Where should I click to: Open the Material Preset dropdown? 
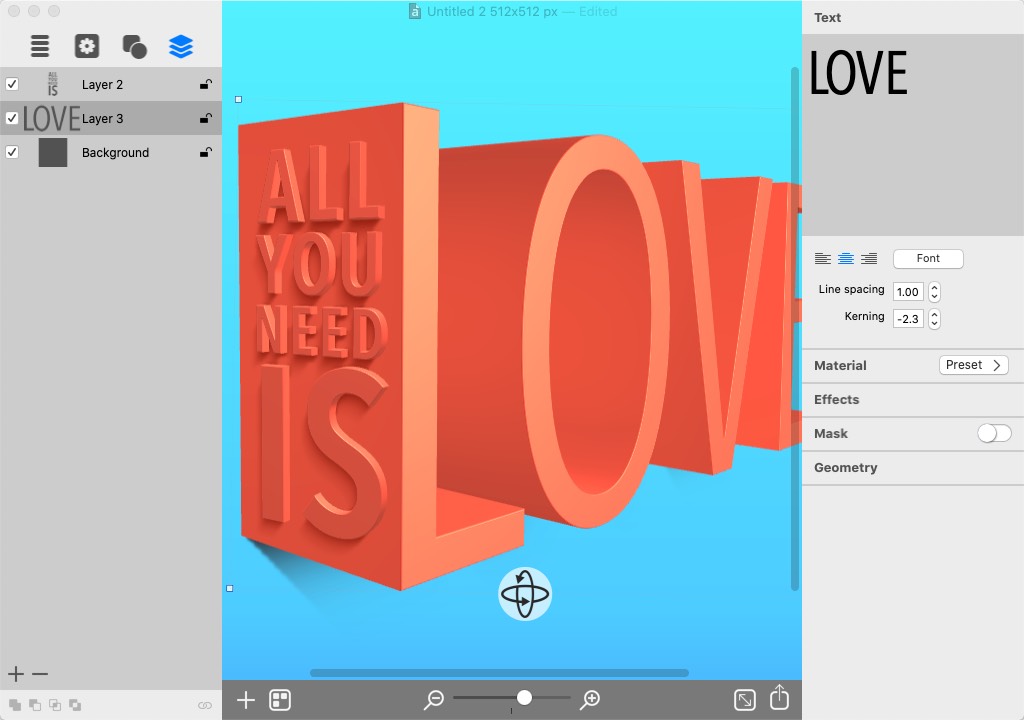click(x=973, y=365)
